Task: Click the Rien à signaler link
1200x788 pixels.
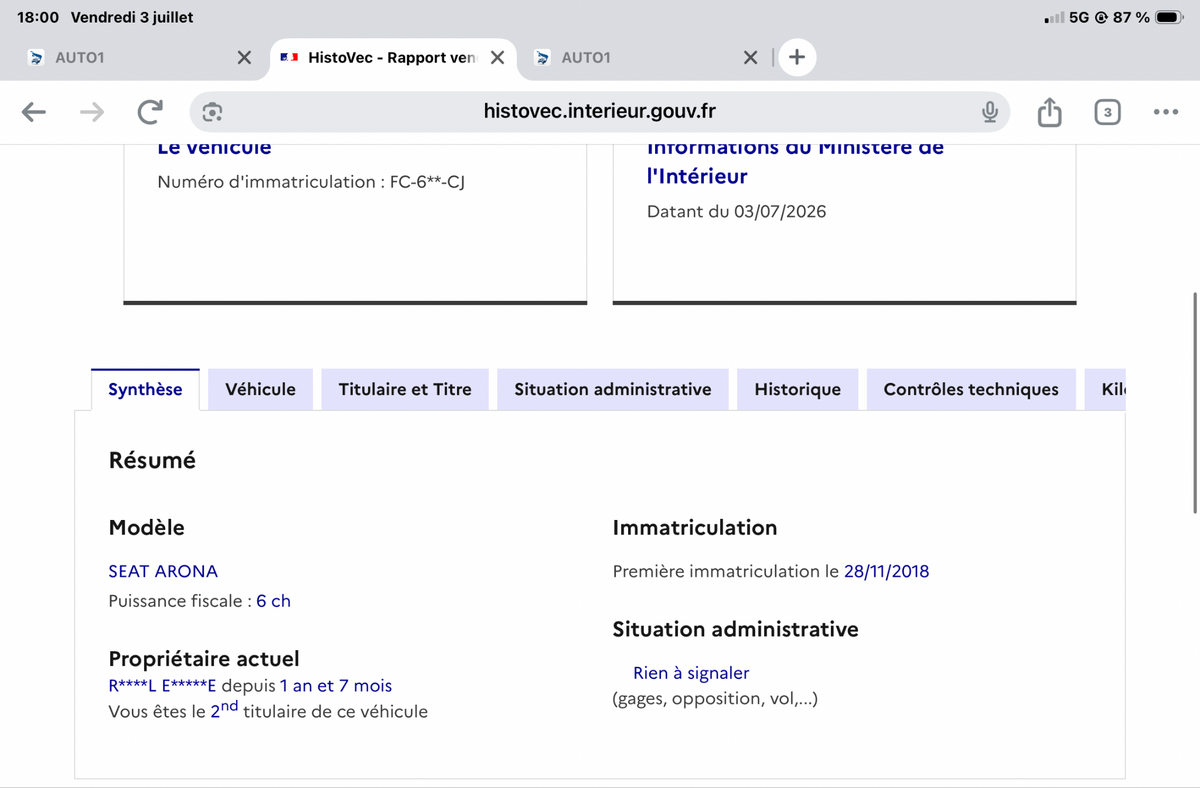Action: 691,673
